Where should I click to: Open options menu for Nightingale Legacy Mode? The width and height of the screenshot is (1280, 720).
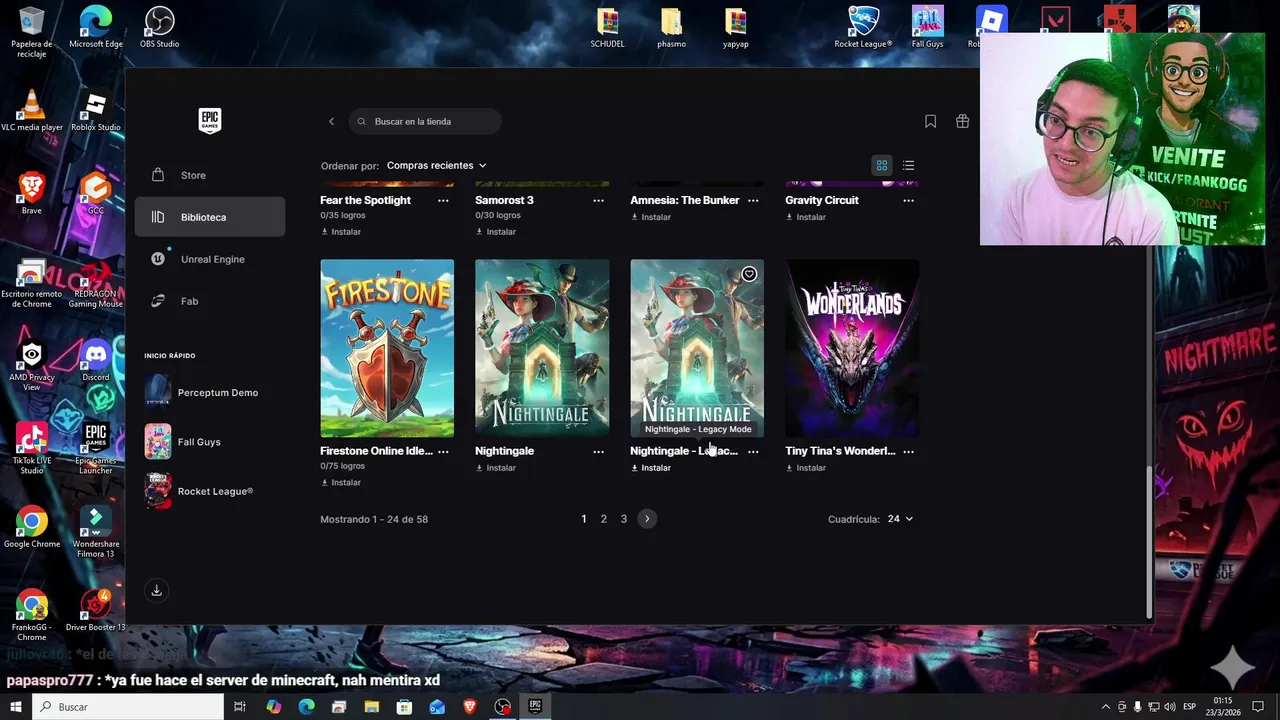coord(753,451)
